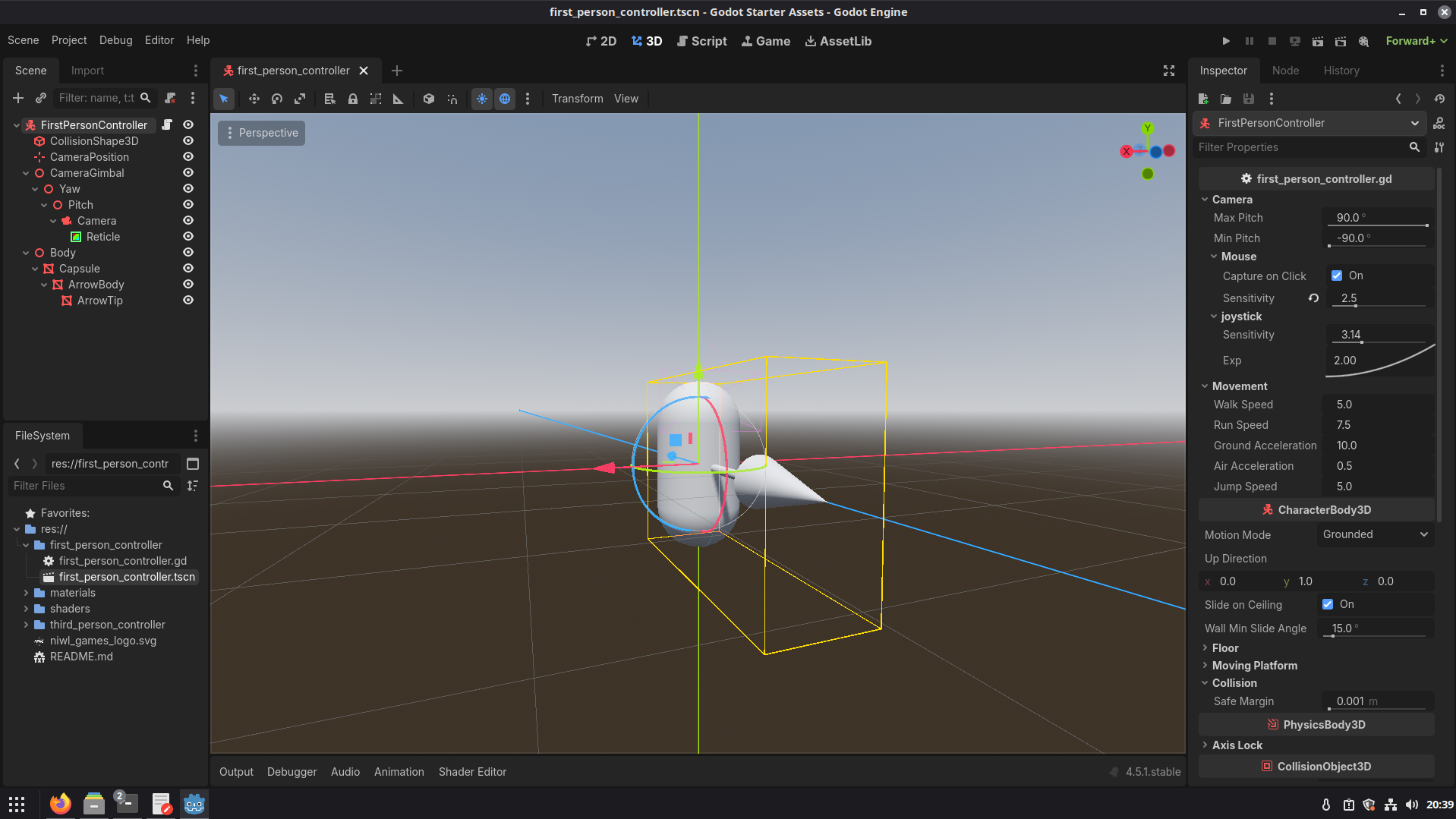Expand the materials folder in FileSystem
This screenshot has width=1456, height=819.
[26, 593]
